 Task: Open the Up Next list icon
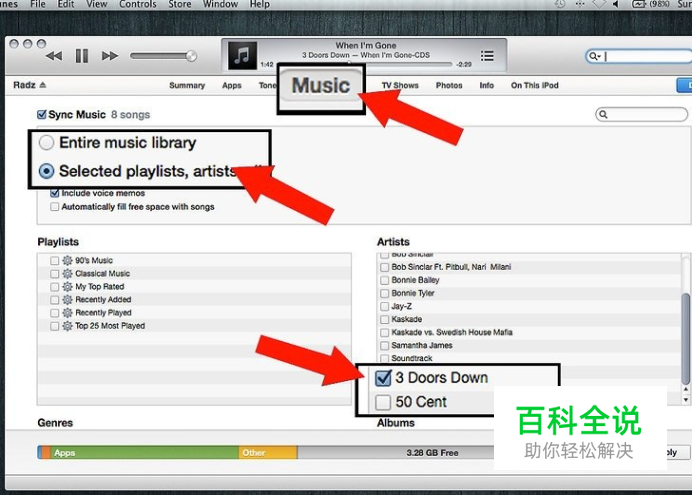(487, 56)
